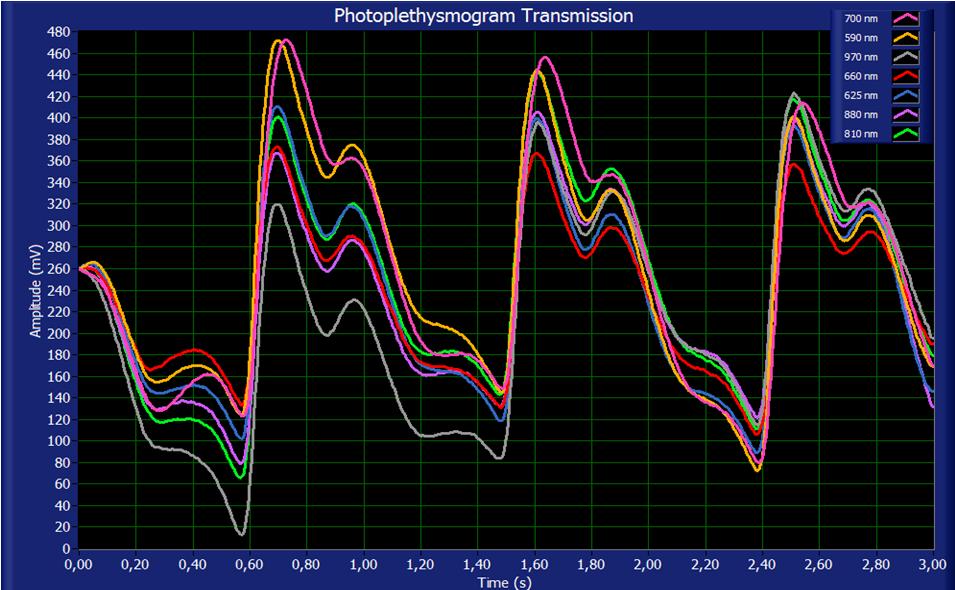Click the 0,00 start value on x-axis

click(x=78, y=563)
